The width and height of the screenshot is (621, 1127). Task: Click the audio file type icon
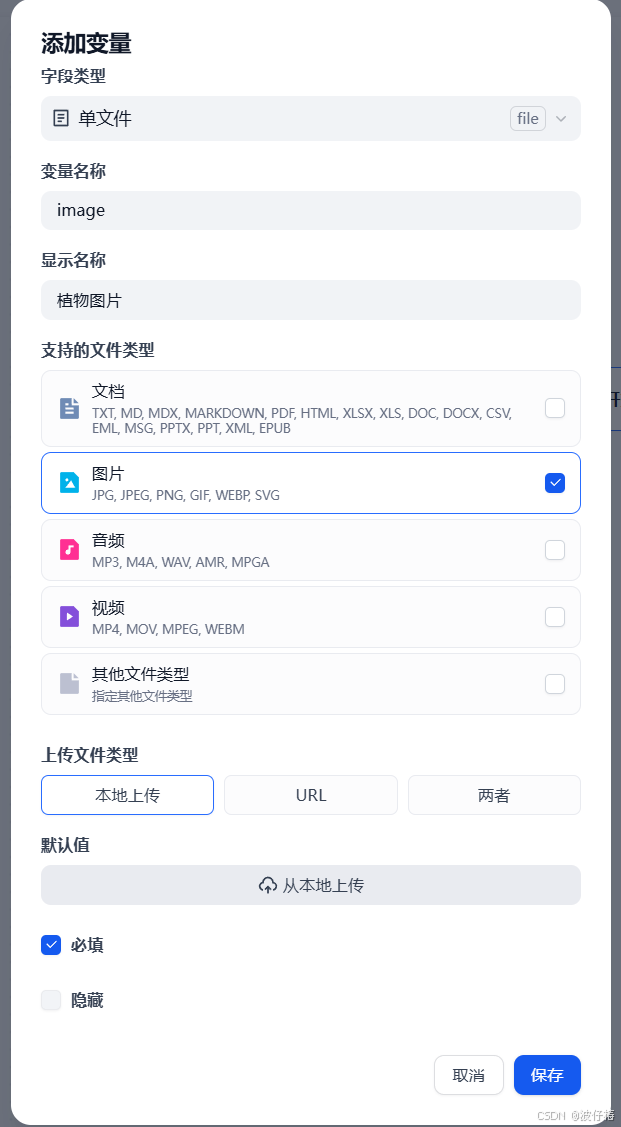point(67,549)
